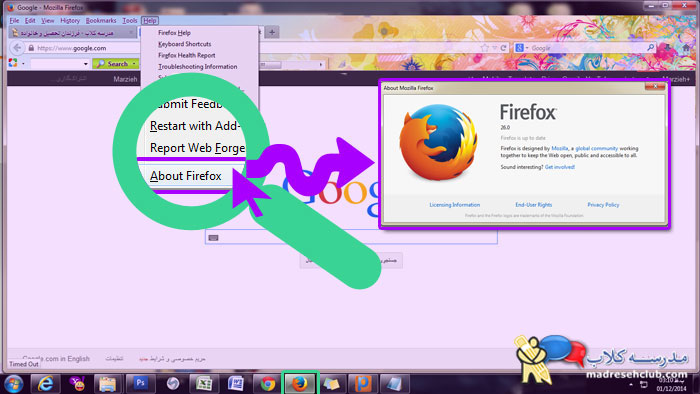Open the Bookmarks menu
This screenshot has height=394, width=700.
point(101,21)
